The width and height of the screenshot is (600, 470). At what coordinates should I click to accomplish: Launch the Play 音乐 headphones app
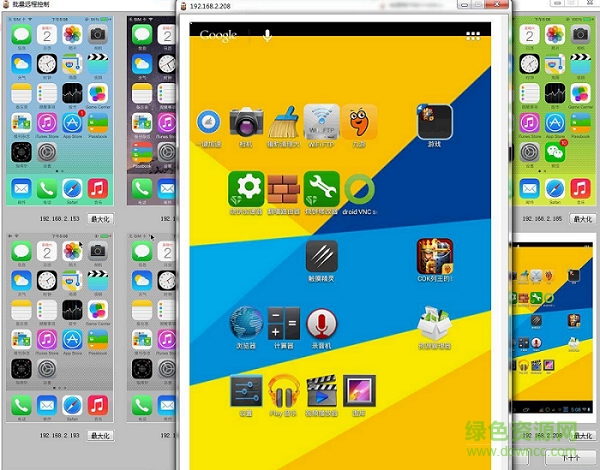point(284,391)
